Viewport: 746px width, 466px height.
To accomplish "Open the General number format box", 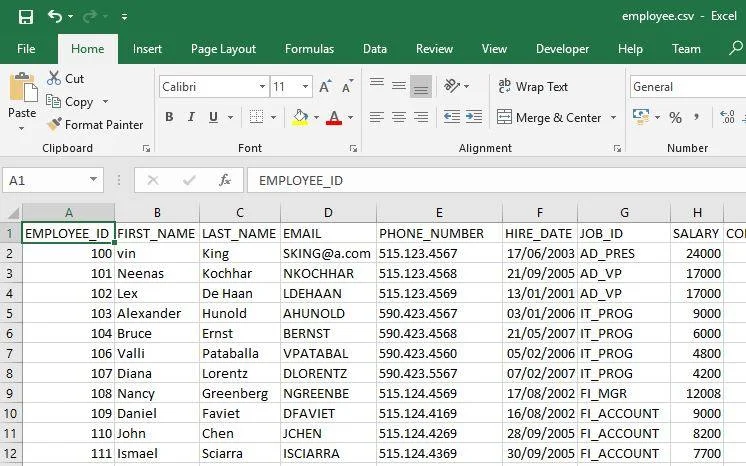I will point(688,87).
